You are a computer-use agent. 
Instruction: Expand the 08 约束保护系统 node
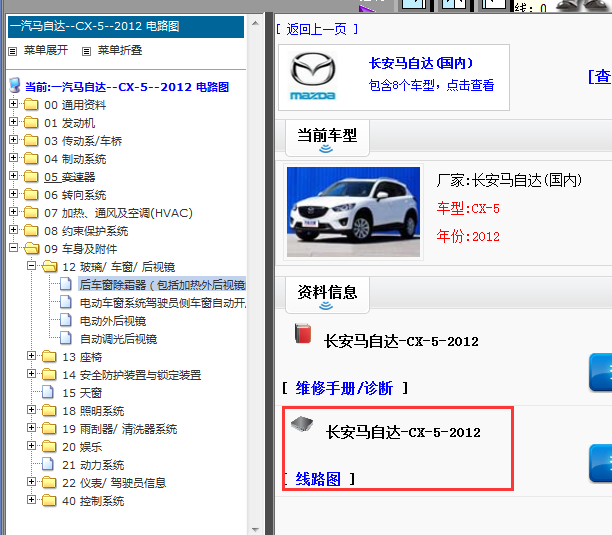[13, 229]
